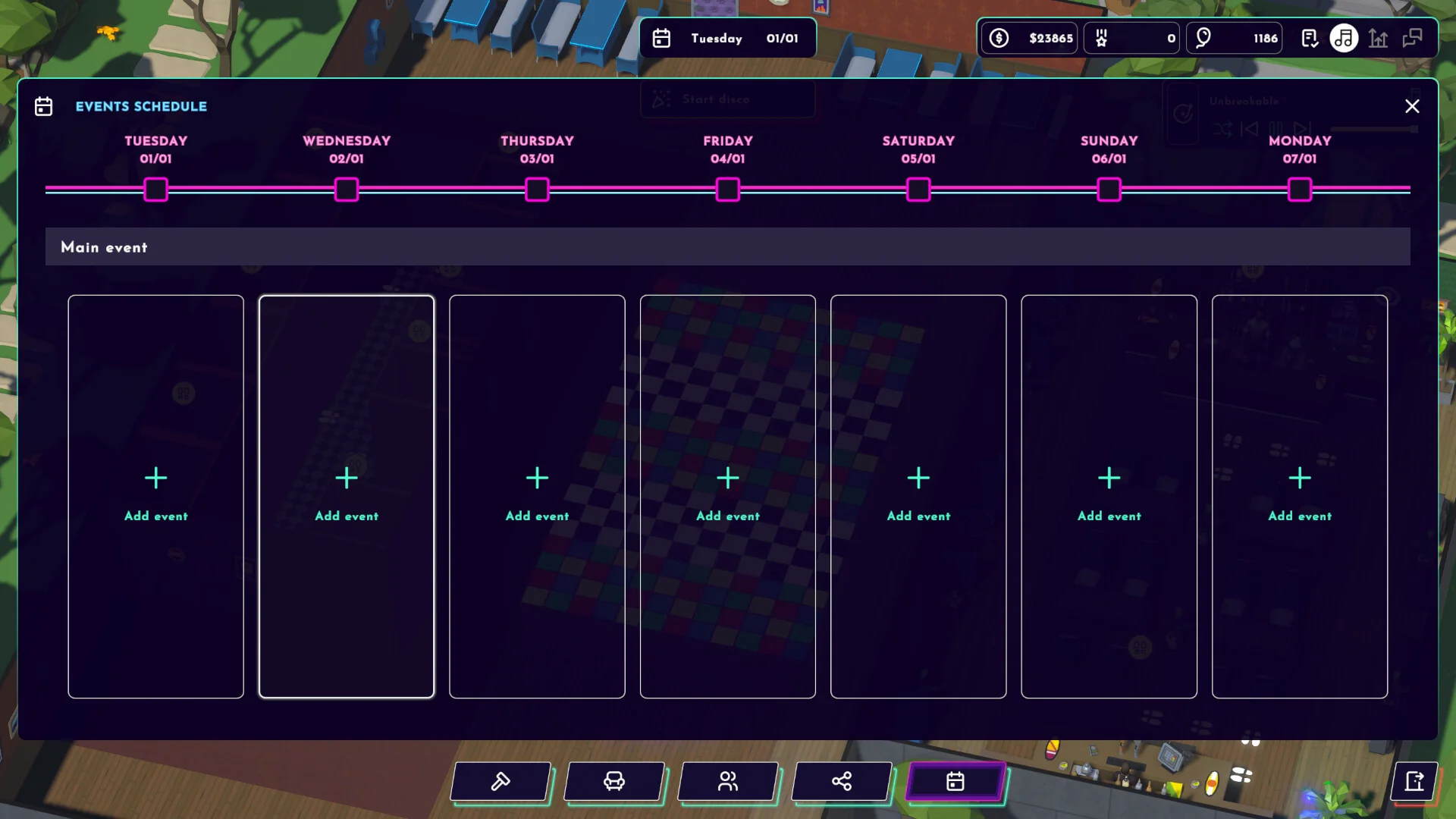Select the build hammer tool
Image resolution: width=1456 pixels, height=819 pixels.
(500, 781)
